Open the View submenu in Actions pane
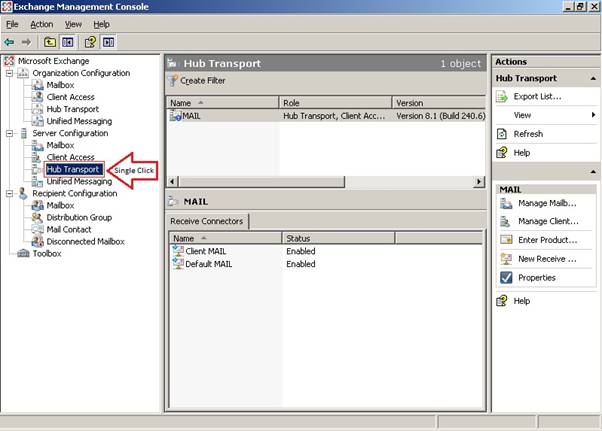 [540, 116]
